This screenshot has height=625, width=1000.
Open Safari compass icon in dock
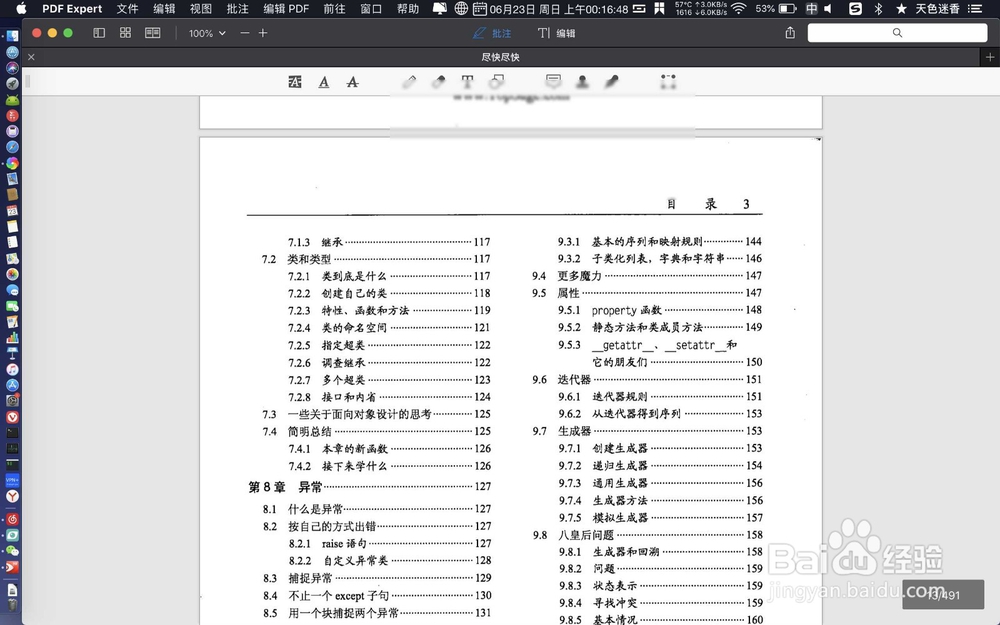(x=12, y=147)
